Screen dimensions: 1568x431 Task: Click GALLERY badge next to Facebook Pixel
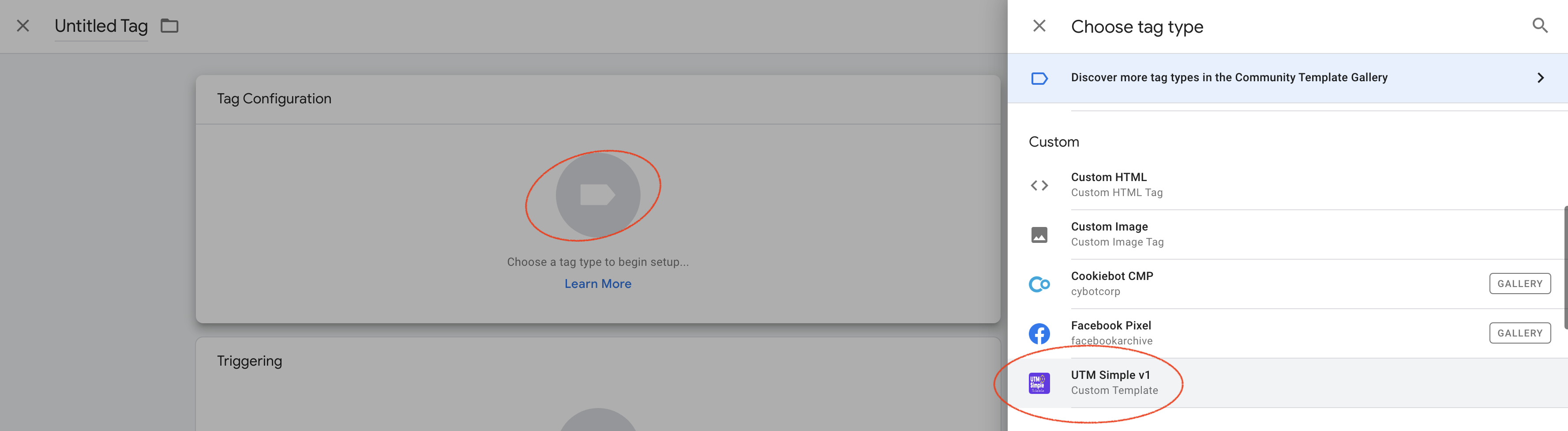(x=1519, y=333)
